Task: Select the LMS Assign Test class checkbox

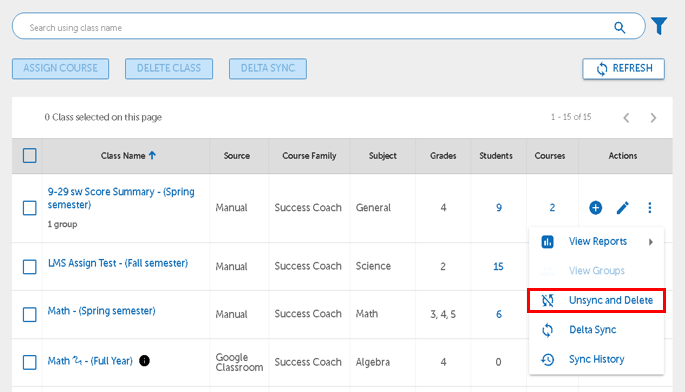Action: pyautogui.click(x=29, y=267)
